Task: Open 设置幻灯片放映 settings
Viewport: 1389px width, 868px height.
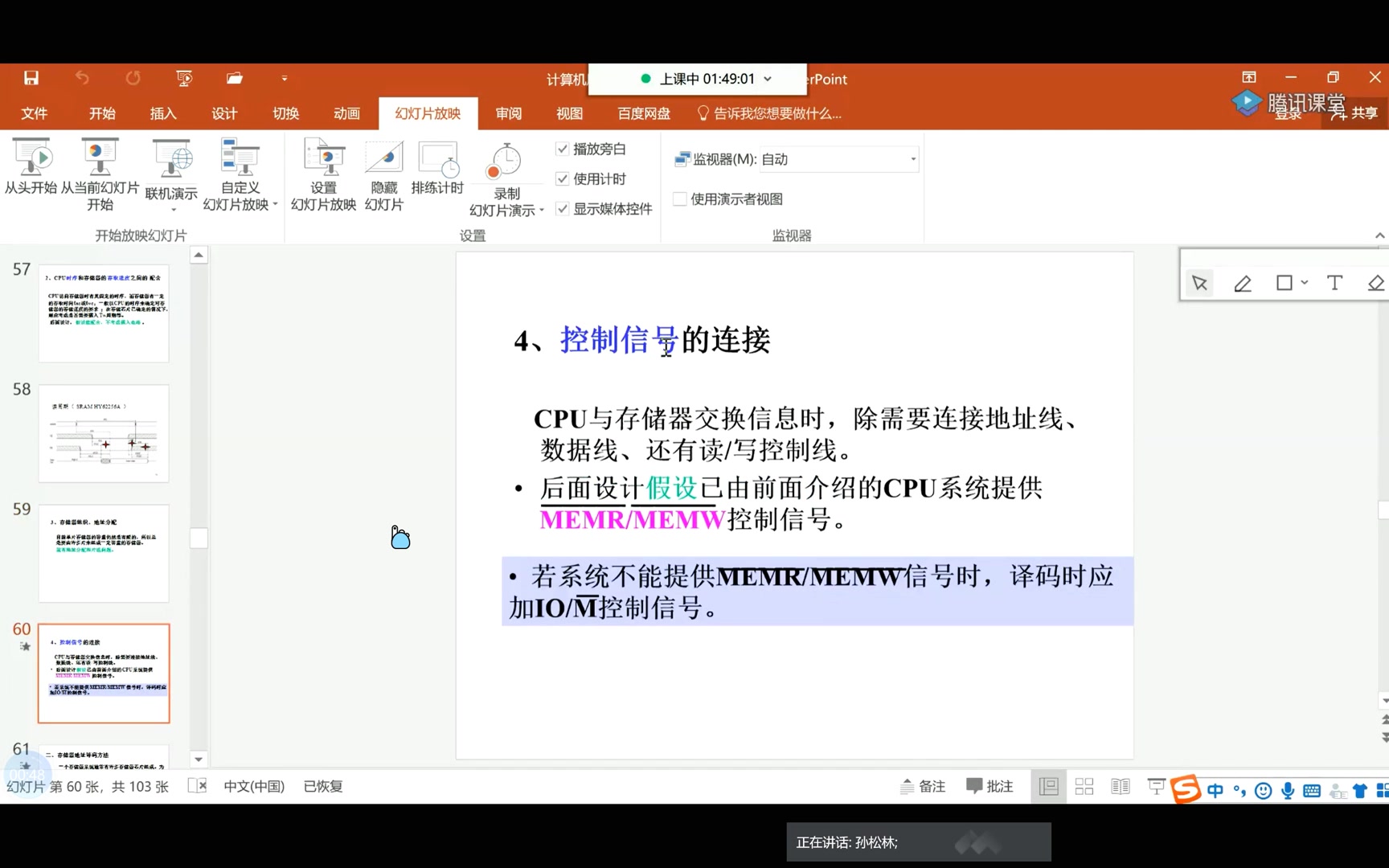Action: 323,174
